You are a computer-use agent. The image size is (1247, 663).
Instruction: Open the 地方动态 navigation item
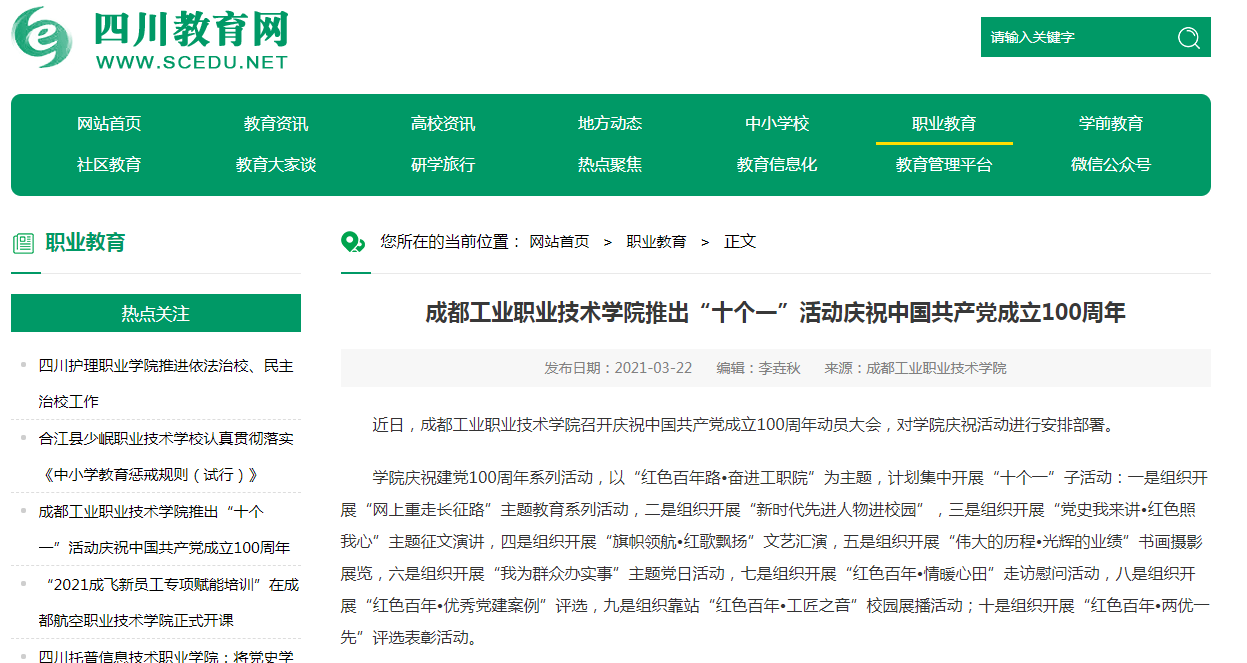[610, 124]
